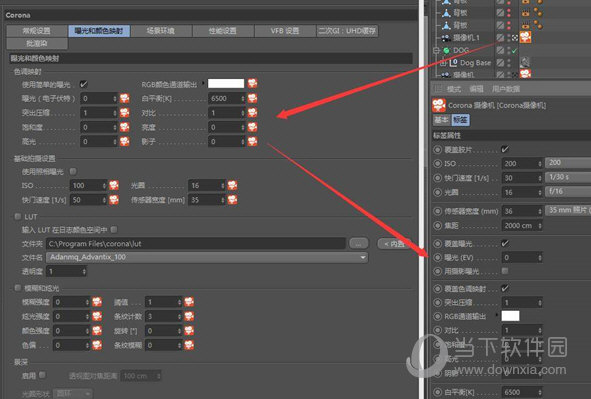Click Corona camera icon beside 突出压缩 field
Viewport: 591px width, 399px height.
click(x=124, y=113)
